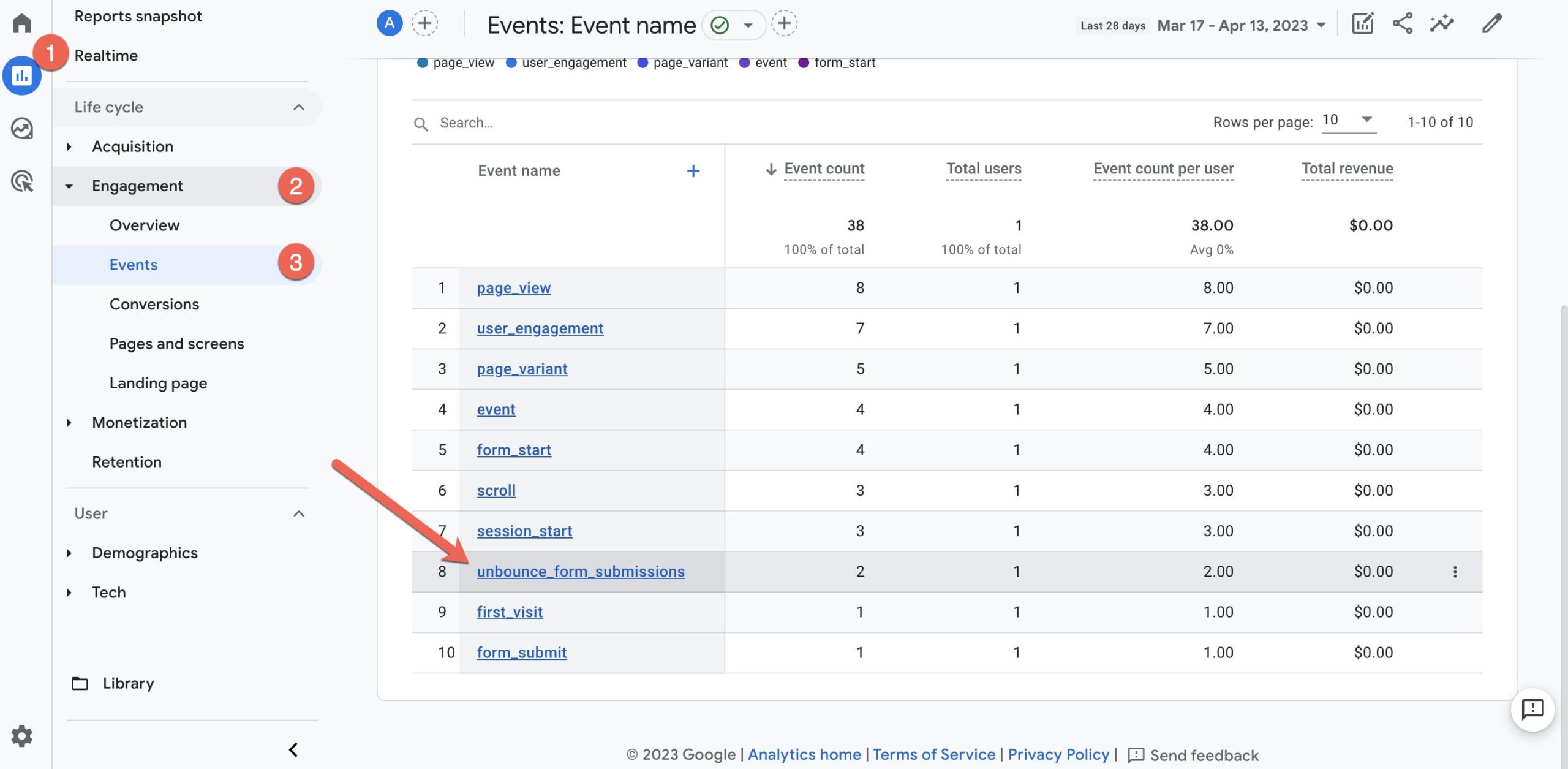Open the page_view event link
Viewport: 1568px width, 769px height.
point(514,287)
